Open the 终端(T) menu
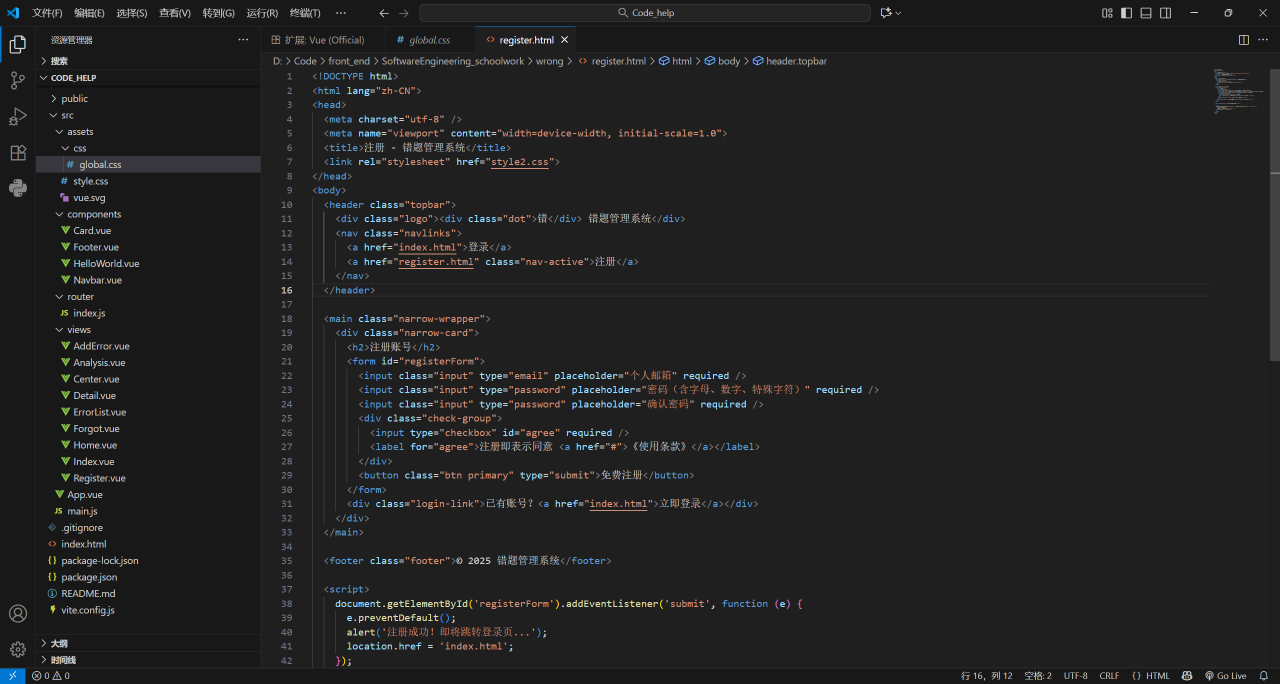The height and width of the screenshot is (684, 1280). 305,13
